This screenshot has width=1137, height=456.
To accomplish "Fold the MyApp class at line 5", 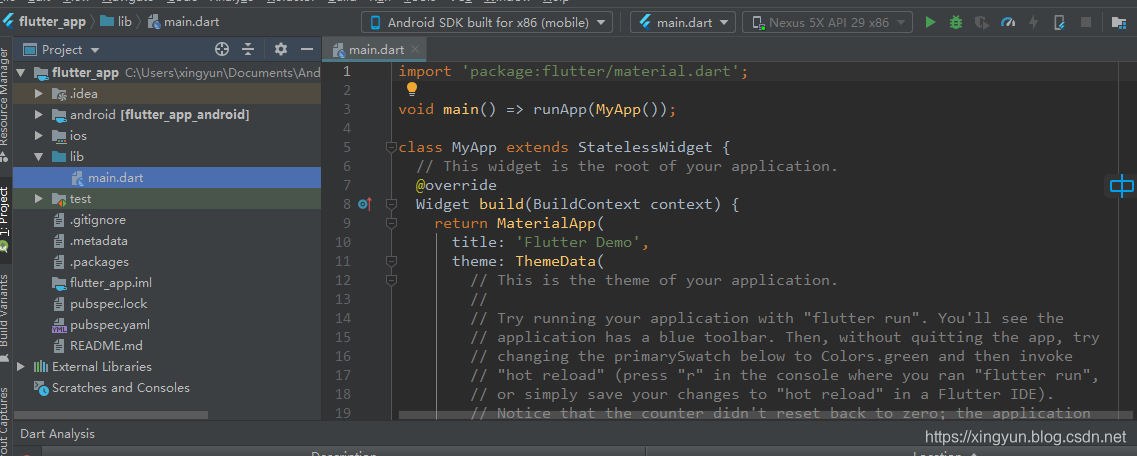I will tap(392, 147).
